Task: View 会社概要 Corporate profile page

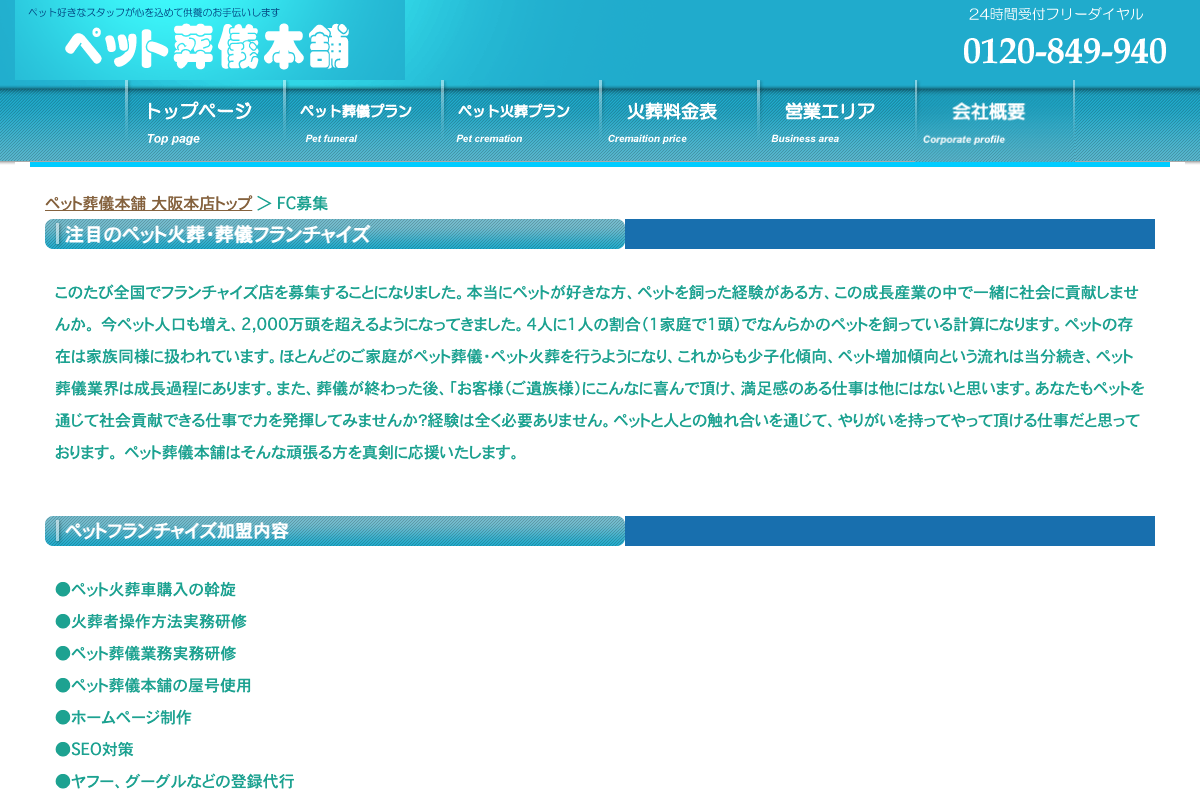Action: coord(995,120)
